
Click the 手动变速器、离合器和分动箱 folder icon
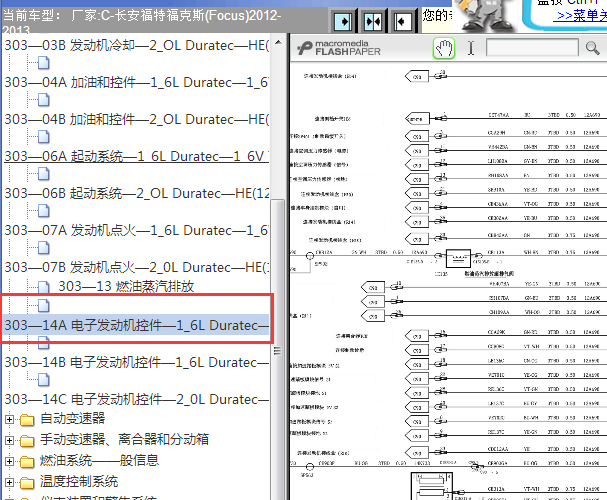(x=27, y=440)
